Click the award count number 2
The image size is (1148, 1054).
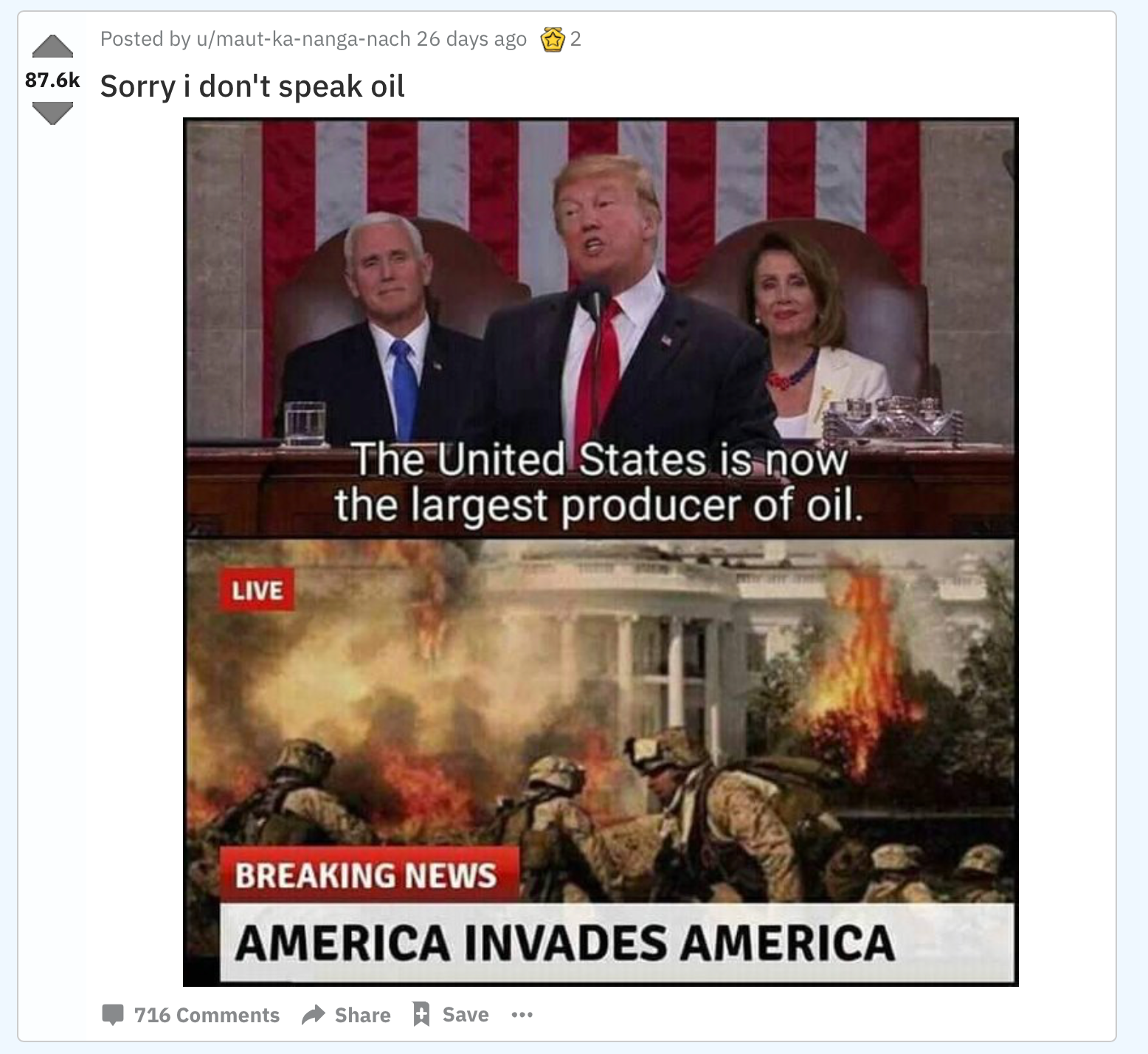click(575, 39)
